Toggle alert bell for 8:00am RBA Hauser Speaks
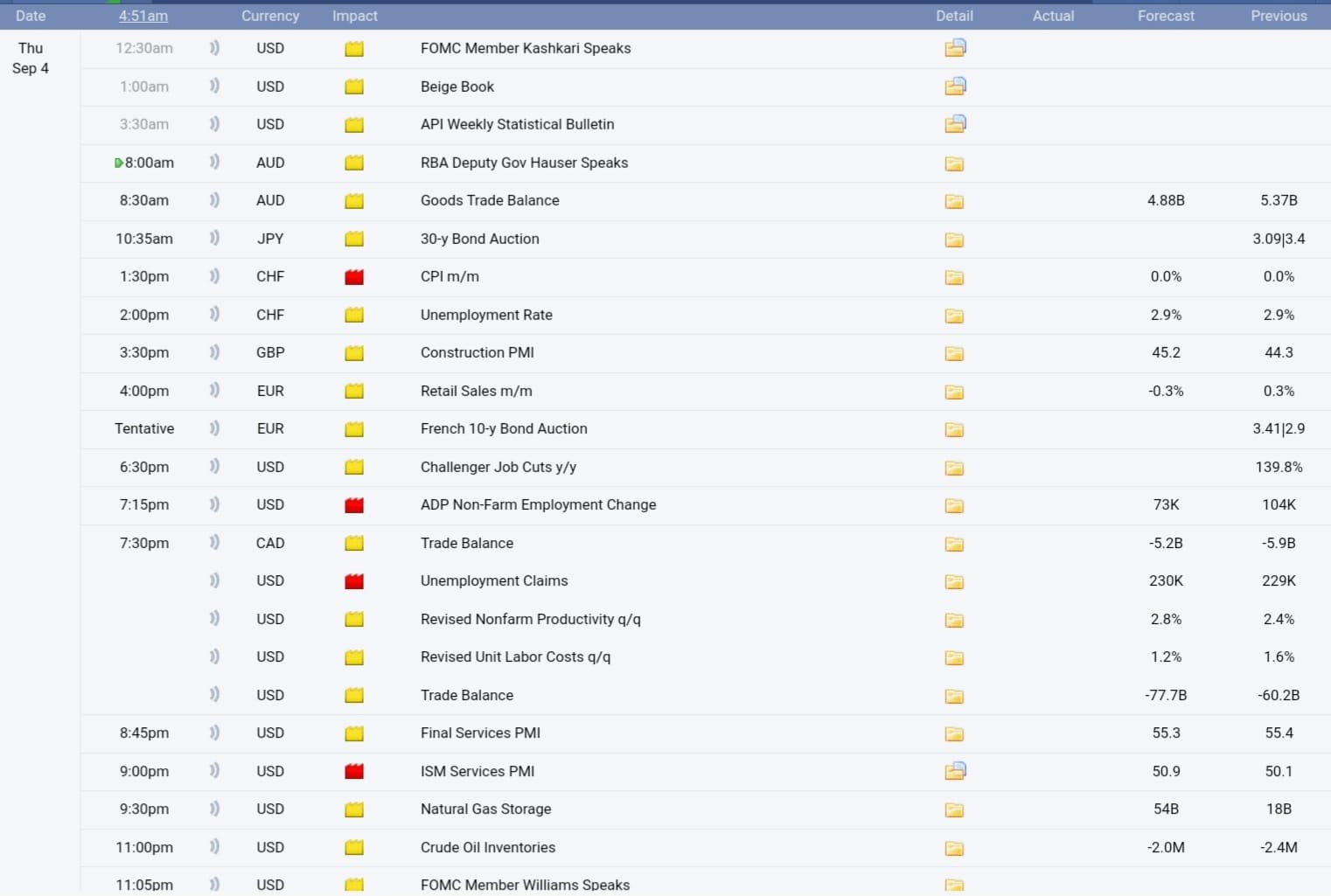This screenshot has height=896, width=1331. 214,162
